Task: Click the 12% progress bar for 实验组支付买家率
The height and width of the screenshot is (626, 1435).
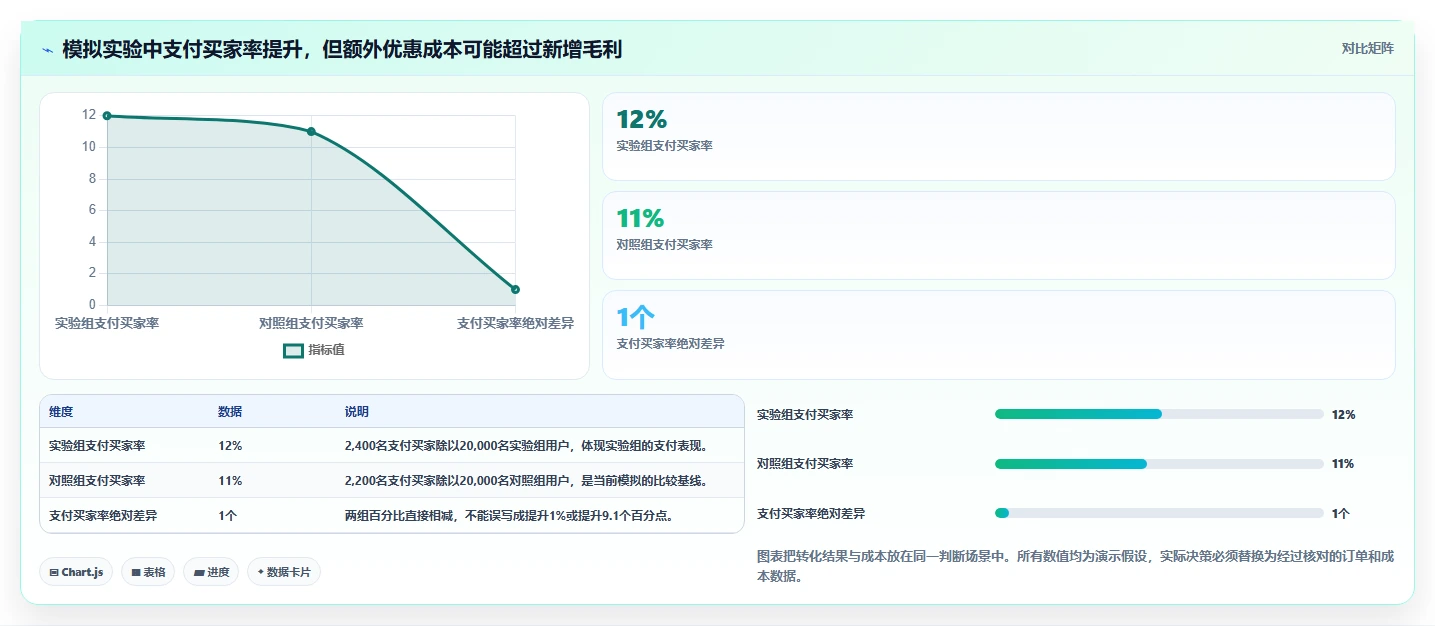Action: pyautogui.click(x=1159, y=414)
